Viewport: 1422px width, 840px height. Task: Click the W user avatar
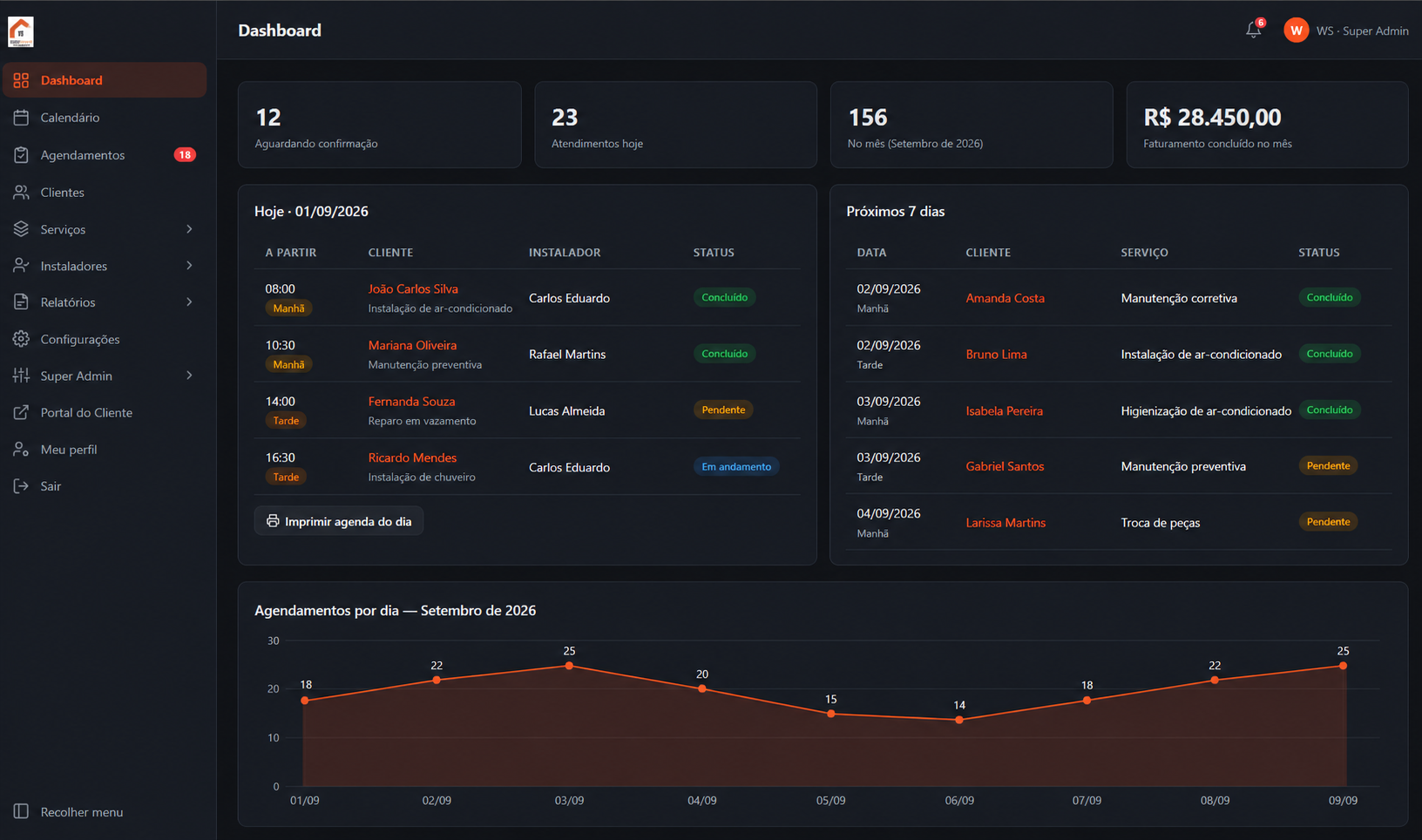point(1296,30)
